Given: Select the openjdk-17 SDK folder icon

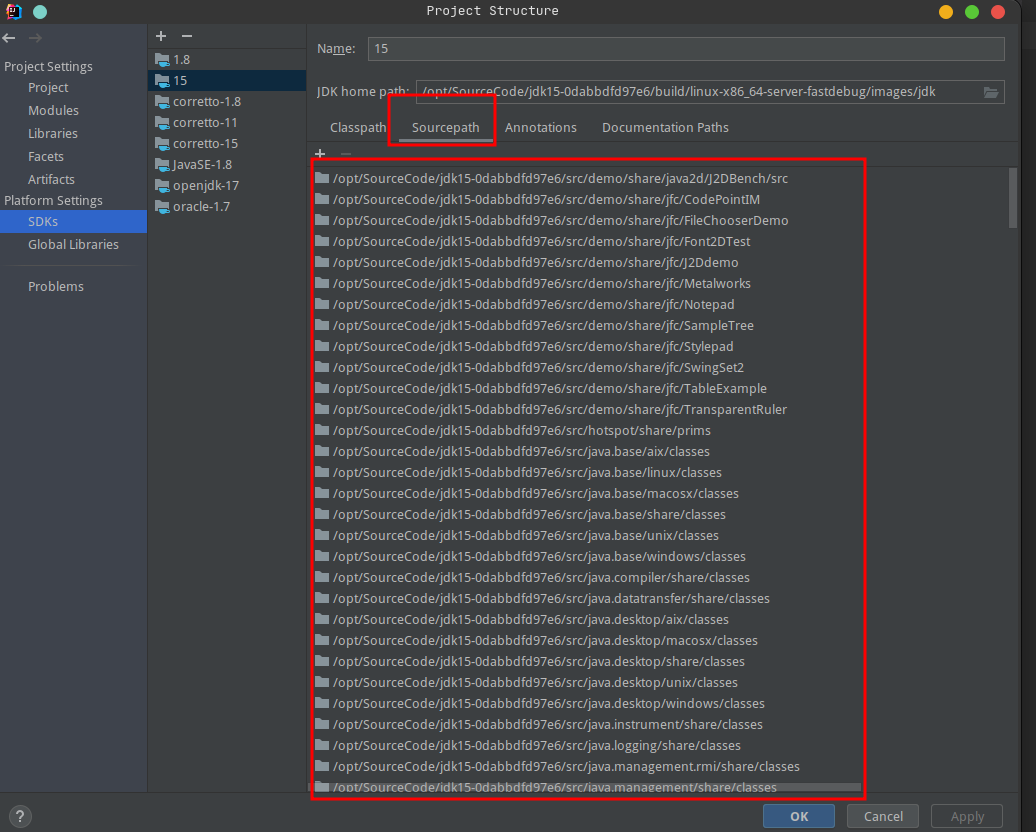Looking at the screenshot, I should coord(162,186).
